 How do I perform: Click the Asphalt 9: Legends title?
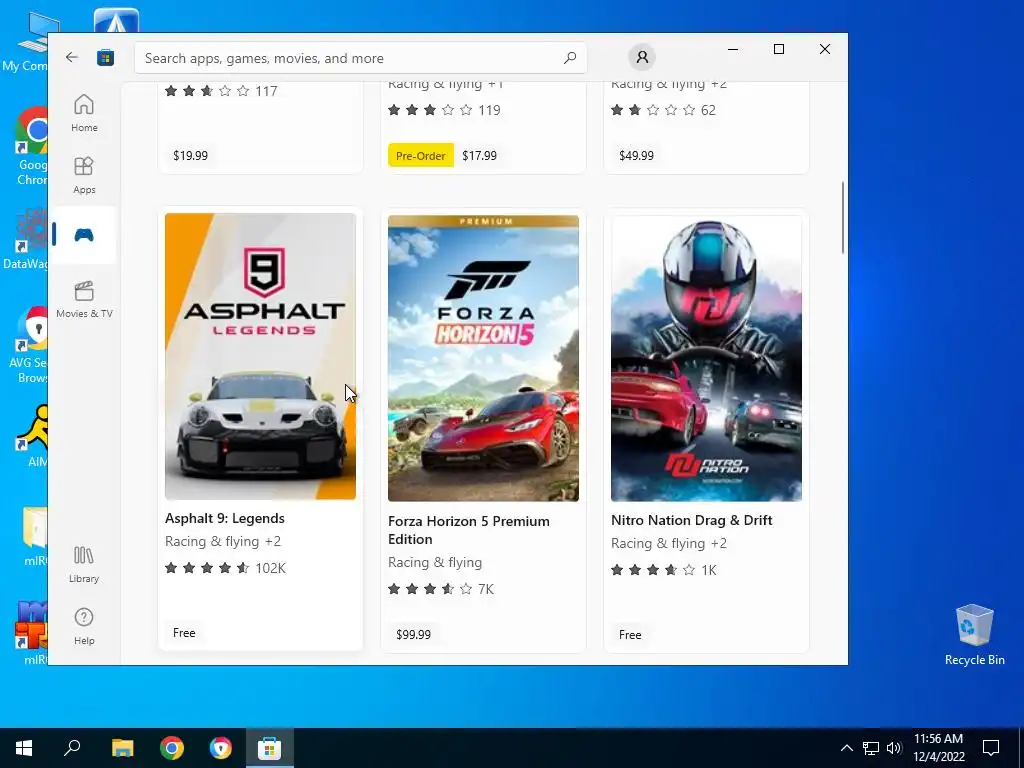tap(225, 518)
